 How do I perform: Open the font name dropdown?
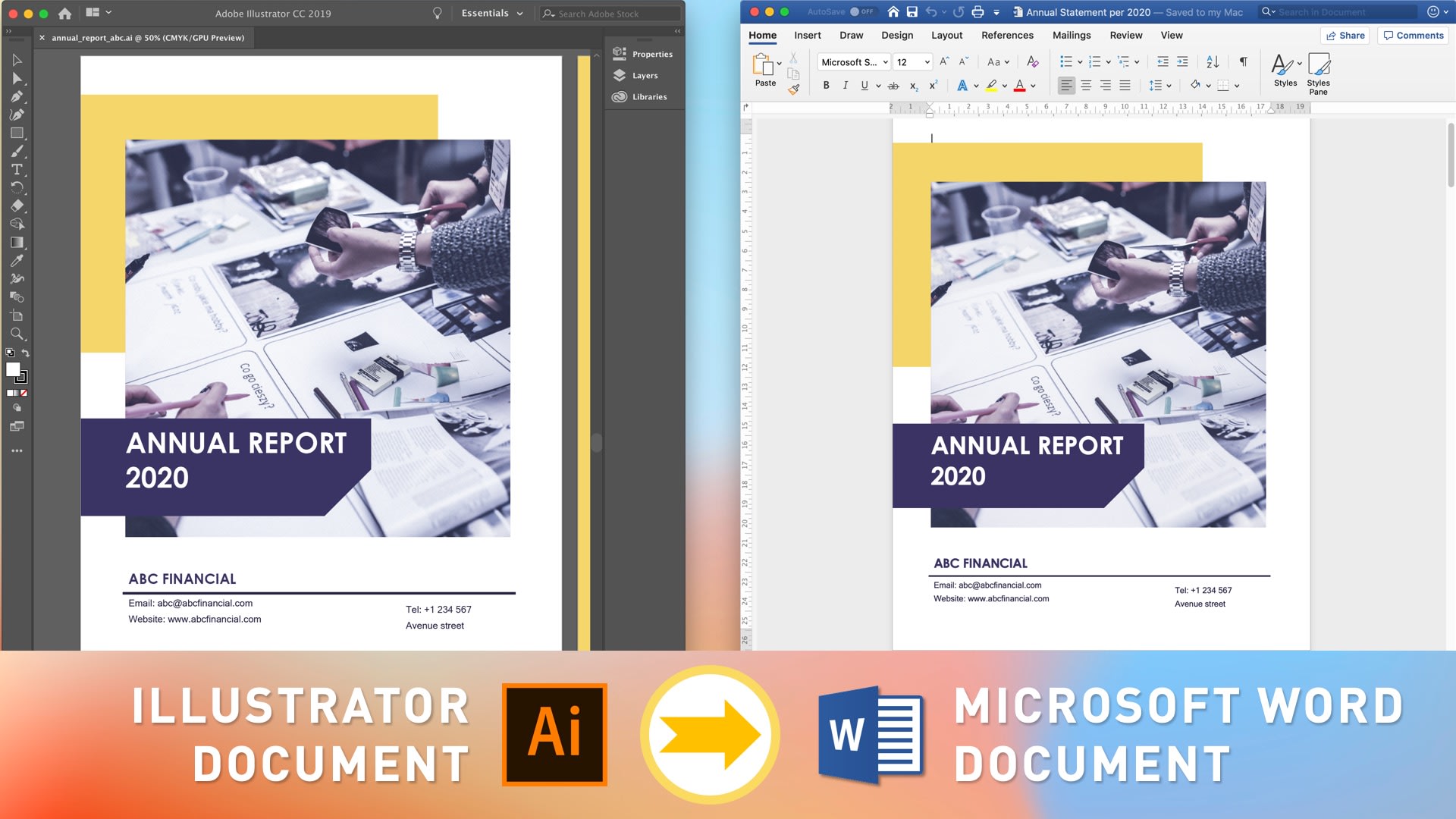pos(854,62)
